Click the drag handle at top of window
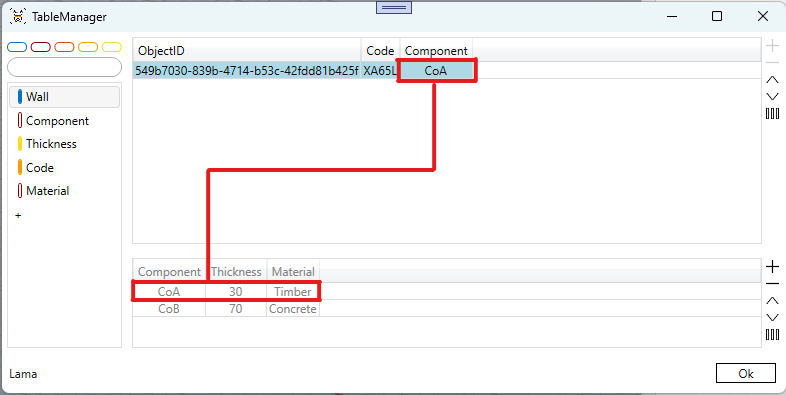The image size is (786, 395). [x=394, y=8]
